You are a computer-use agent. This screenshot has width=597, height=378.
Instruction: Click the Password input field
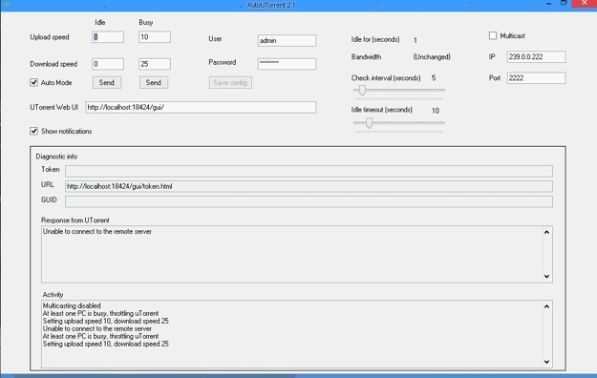pyautogui.click(x=287, y=64)
